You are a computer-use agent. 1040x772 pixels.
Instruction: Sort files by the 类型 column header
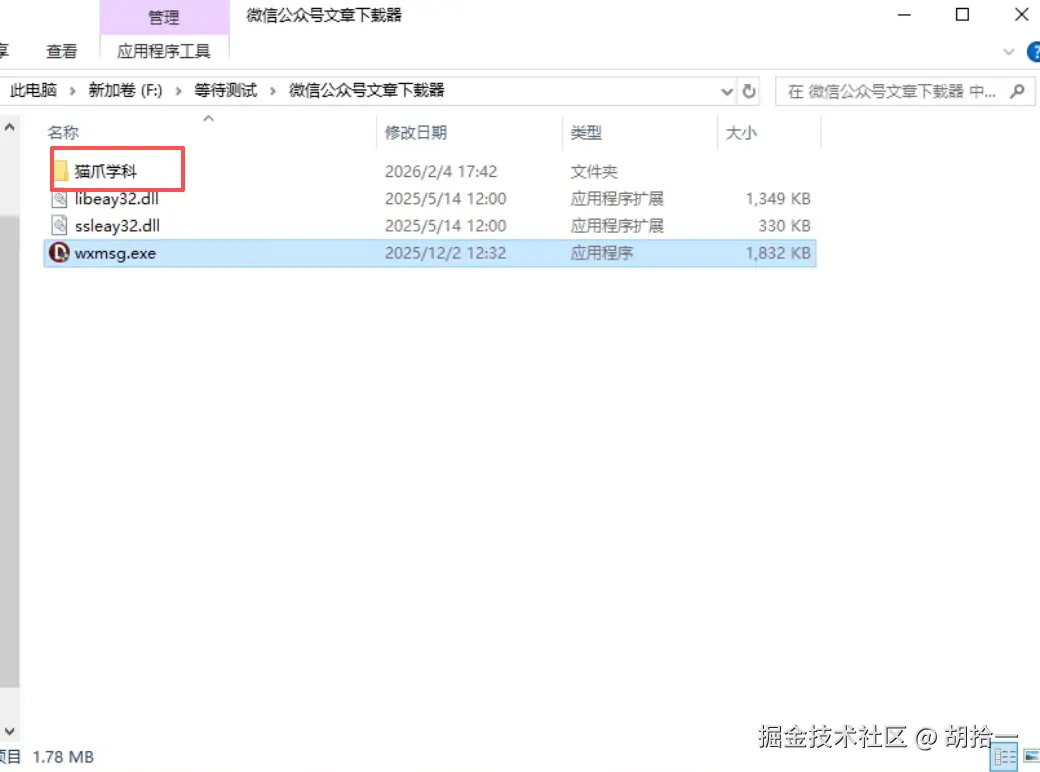[586, 133]
